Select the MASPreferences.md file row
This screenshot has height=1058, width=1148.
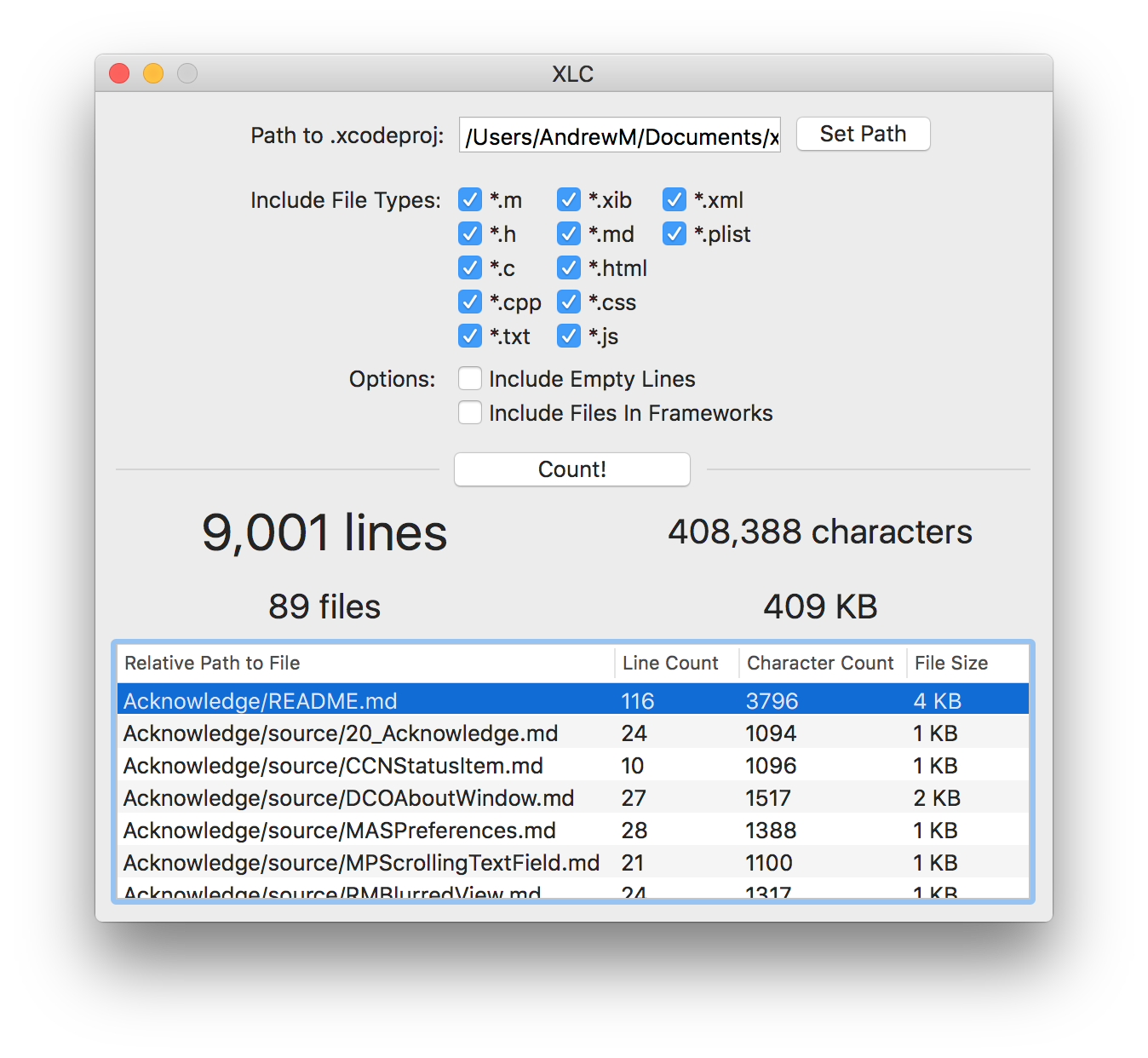pos(573,831)
